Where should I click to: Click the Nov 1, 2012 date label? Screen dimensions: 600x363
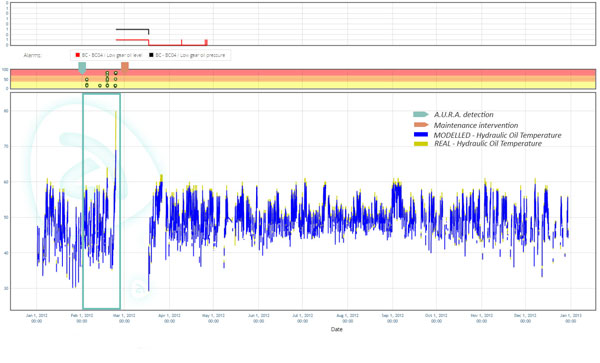pos(481,318)
